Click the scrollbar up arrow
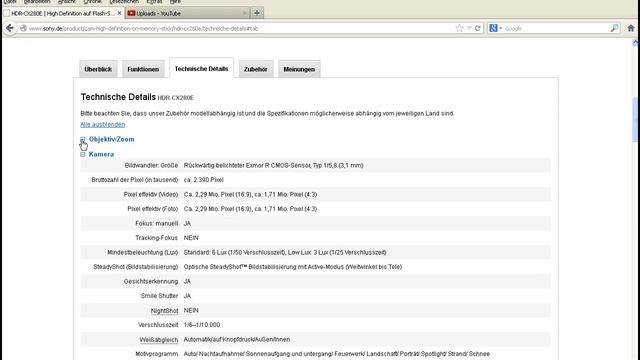Viewport: 640px width, 360px height. coord(635,42)
